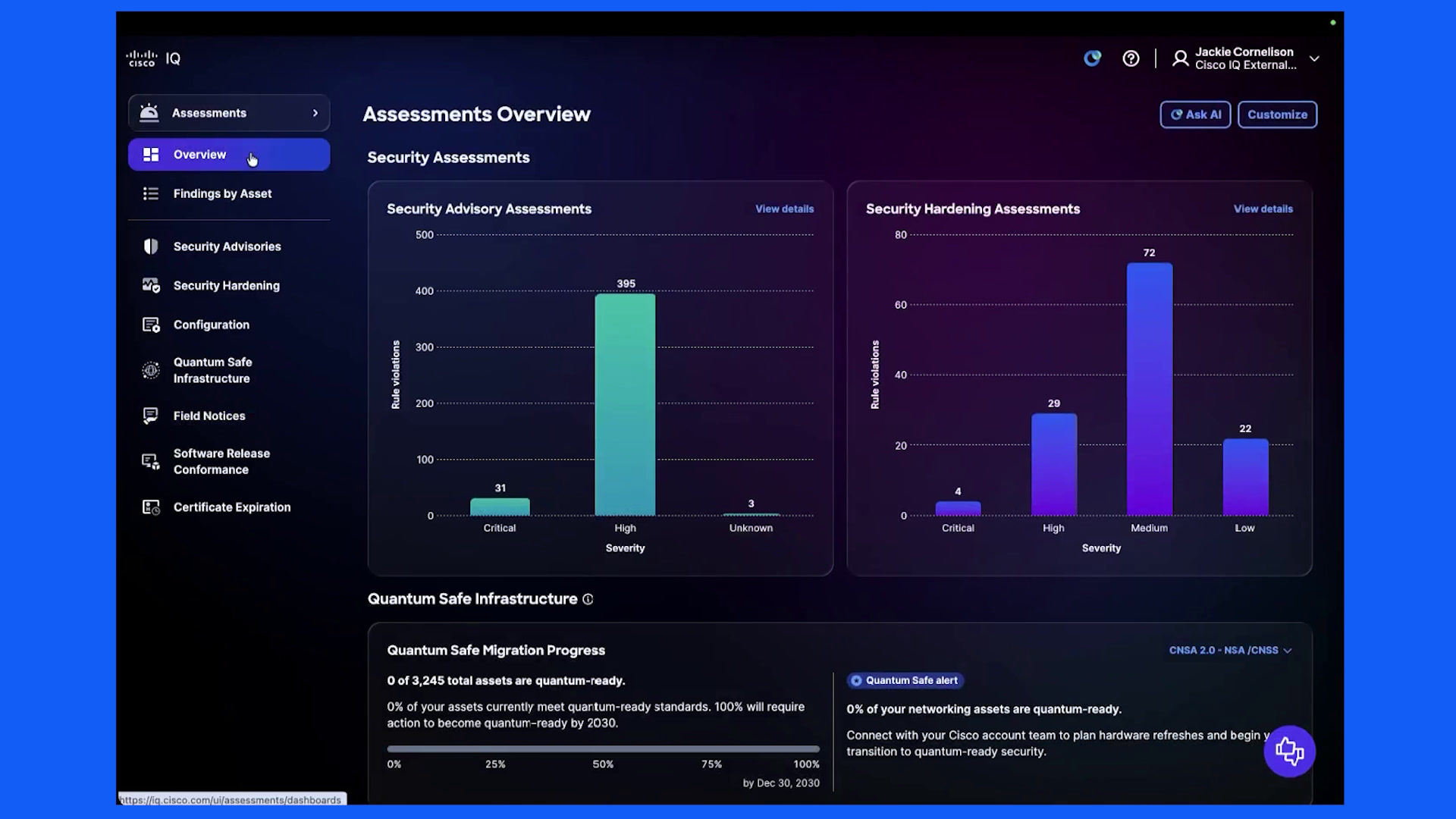Open the AI assistant icon in header
1456x819 pixels.
[1092, 58]
